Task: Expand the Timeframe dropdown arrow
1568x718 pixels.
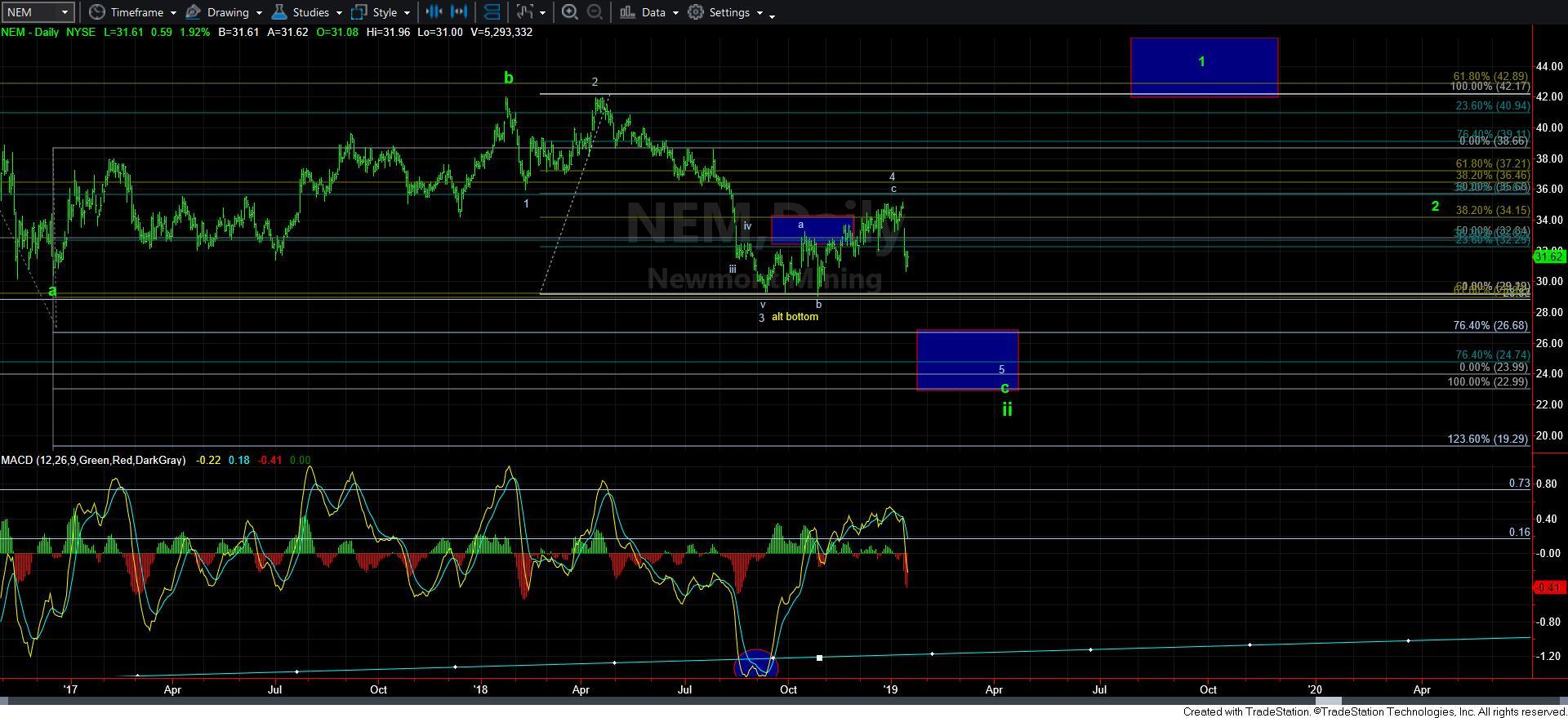Action: click(x=173, y=13)
